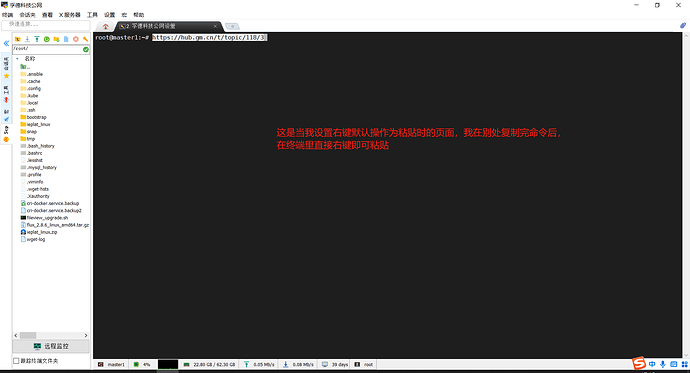The image size is (690, 373).
Task: Select the .kube folder
Action: pyautogui.click(x=29, y=95)
